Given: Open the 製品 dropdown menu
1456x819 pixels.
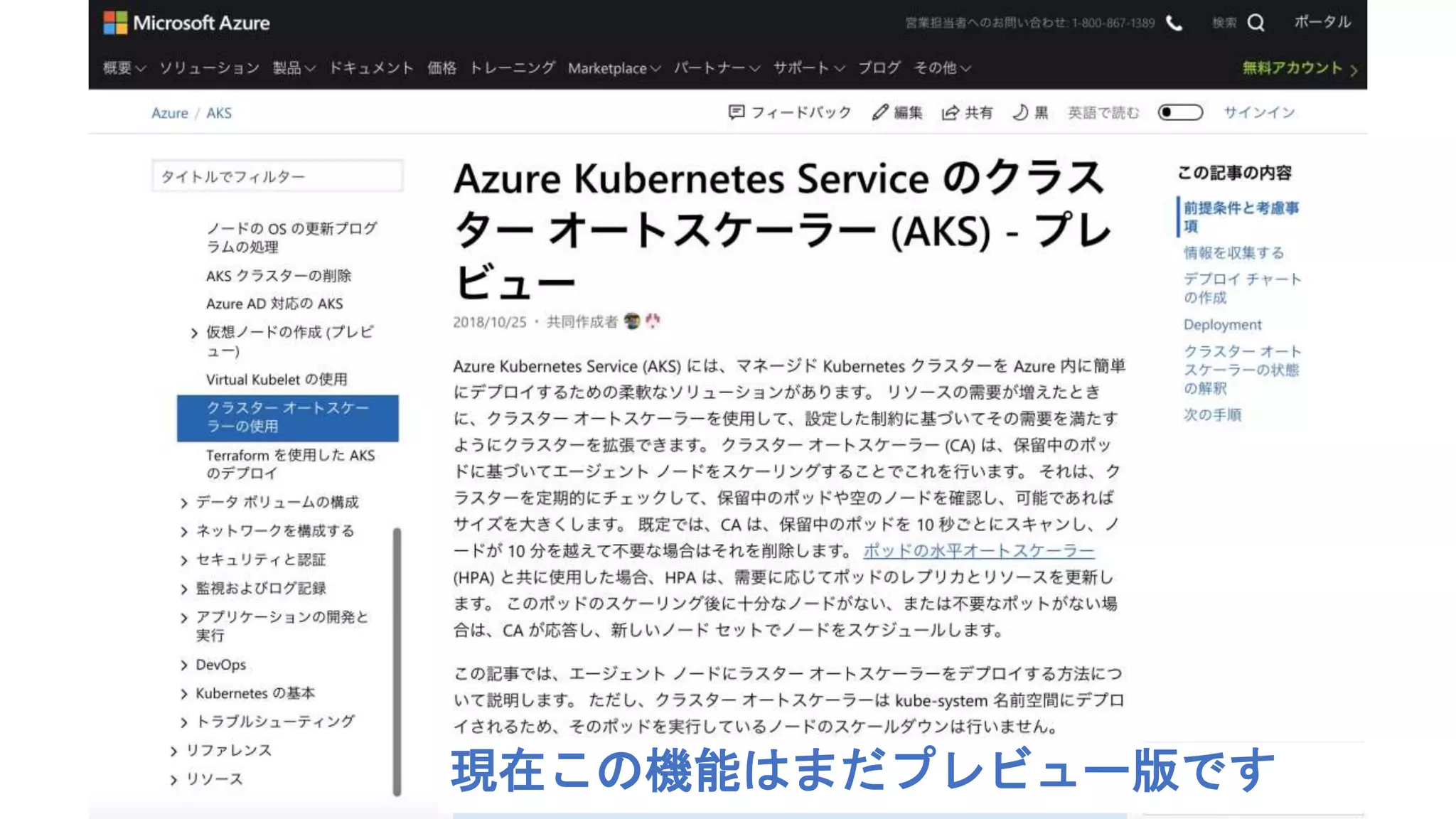Looking at the screenshot, I should click(294, 68).
